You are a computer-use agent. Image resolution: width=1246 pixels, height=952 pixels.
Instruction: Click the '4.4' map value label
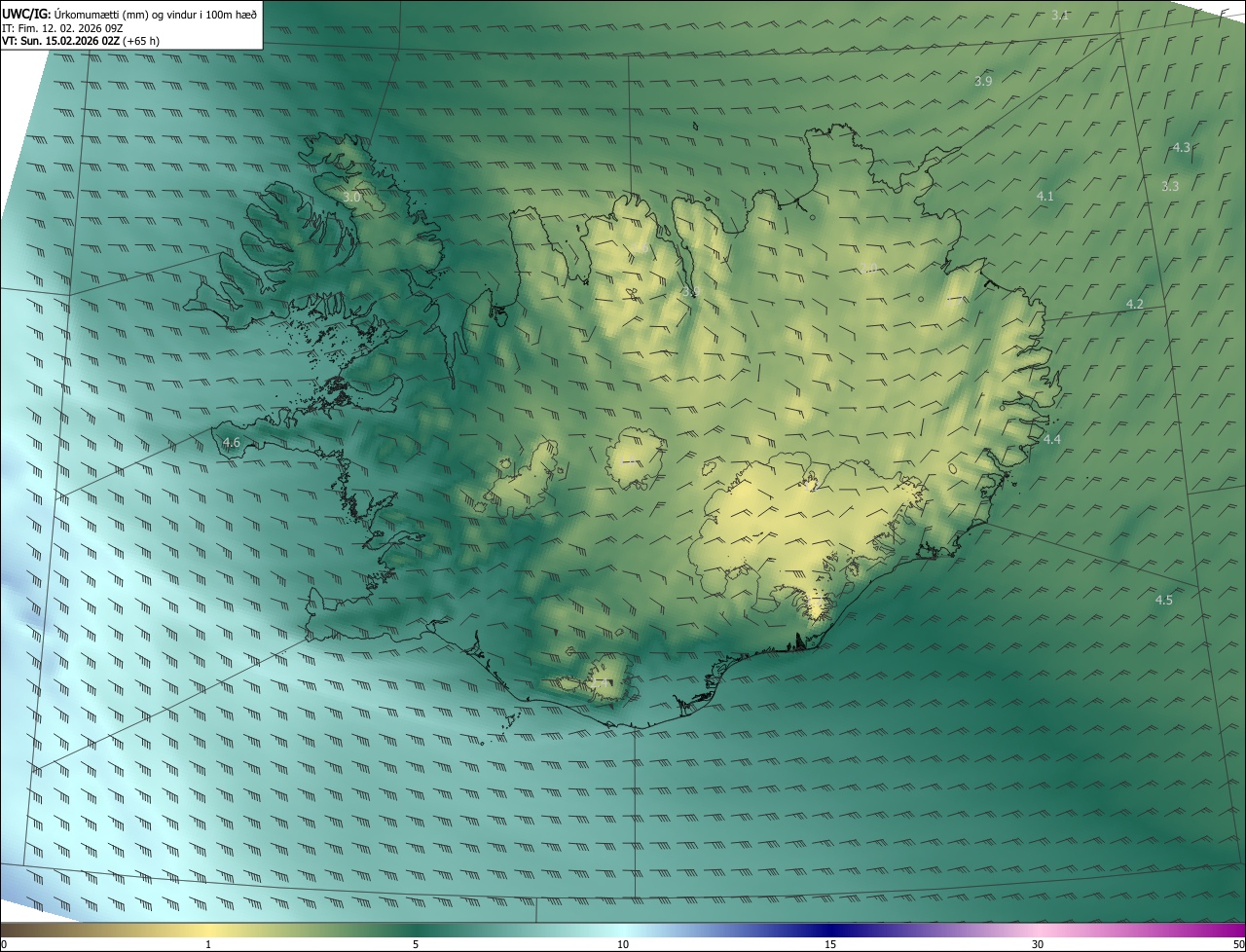(x=1051, y=439)
